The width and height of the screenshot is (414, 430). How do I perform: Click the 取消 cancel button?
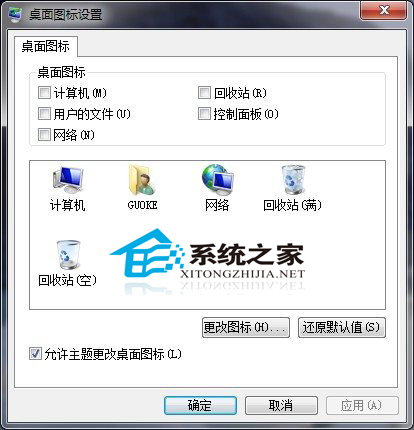coord(281,405)
